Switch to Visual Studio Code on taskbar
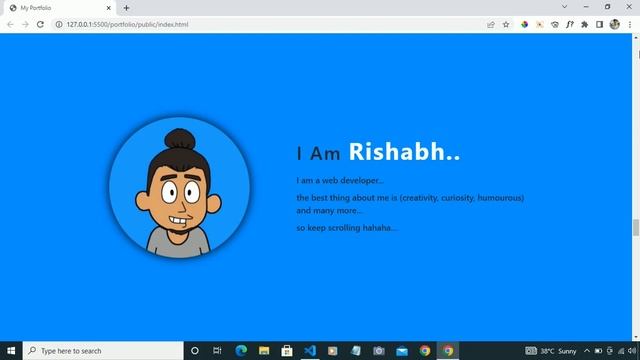The image size is (640, 360). (310, 351)
